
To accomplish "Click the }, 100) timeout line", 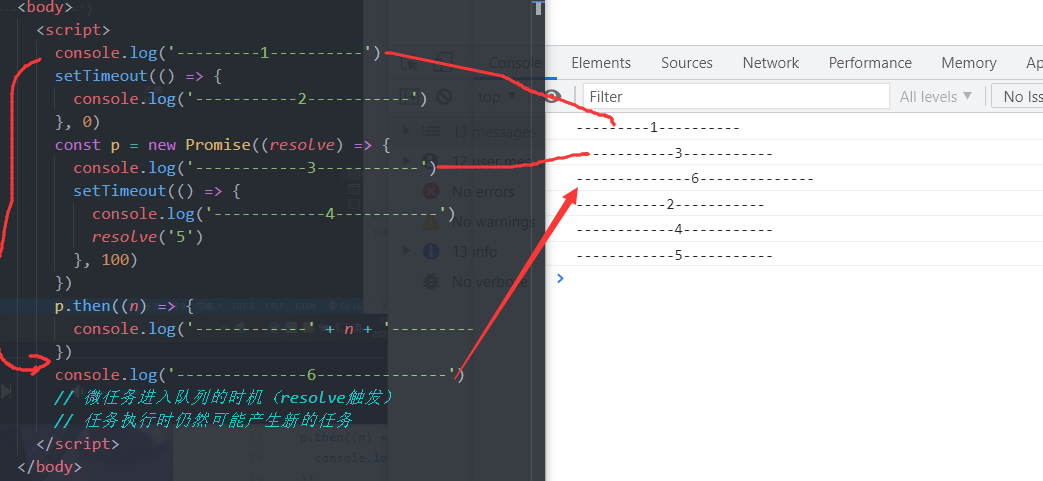I will [105, 259].
